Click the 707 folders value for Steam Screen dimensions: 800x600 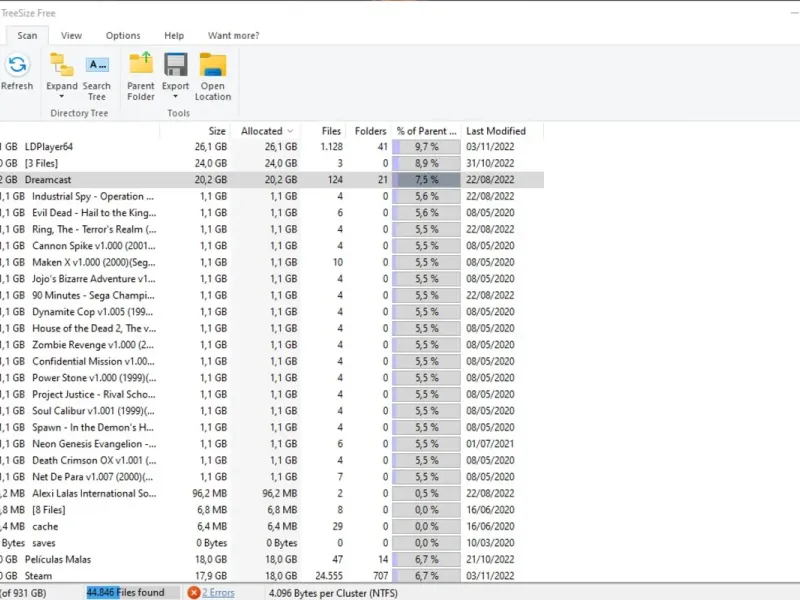(381, 576)
